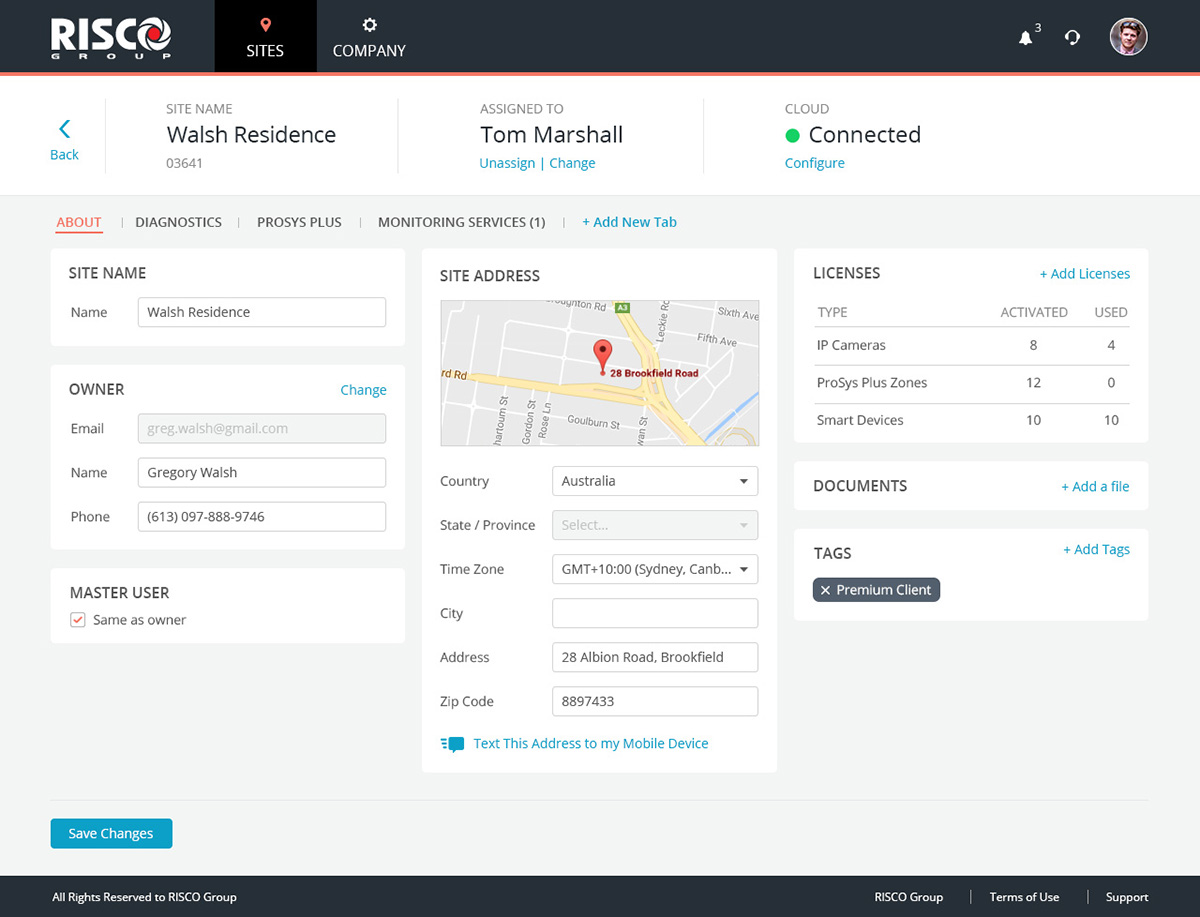Click the Save Changes button
1200x917 pixels.
click(111, 833)
